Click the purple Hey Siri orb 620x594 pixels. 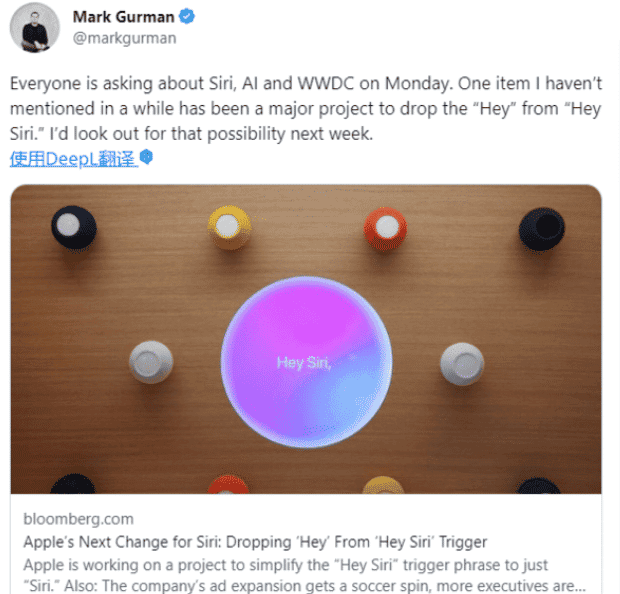pos(306,362)
